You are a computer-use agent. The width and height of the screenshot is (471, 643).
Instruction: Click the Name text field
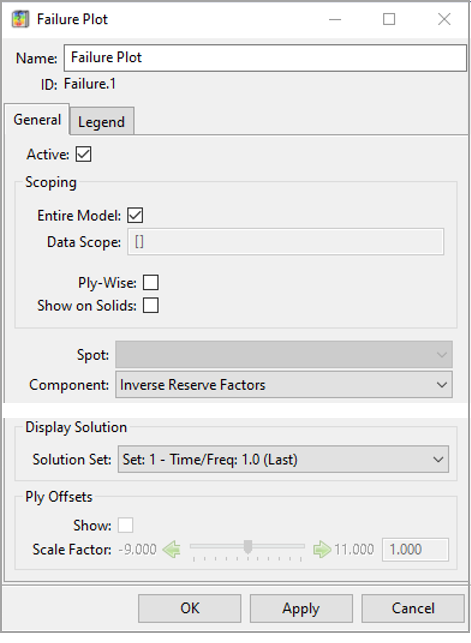(265, 58)
